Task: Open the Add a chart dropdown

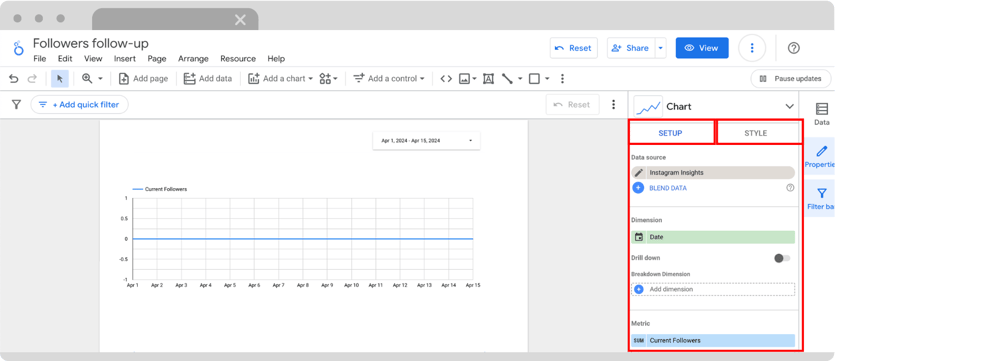Action: tap(280, 79)
